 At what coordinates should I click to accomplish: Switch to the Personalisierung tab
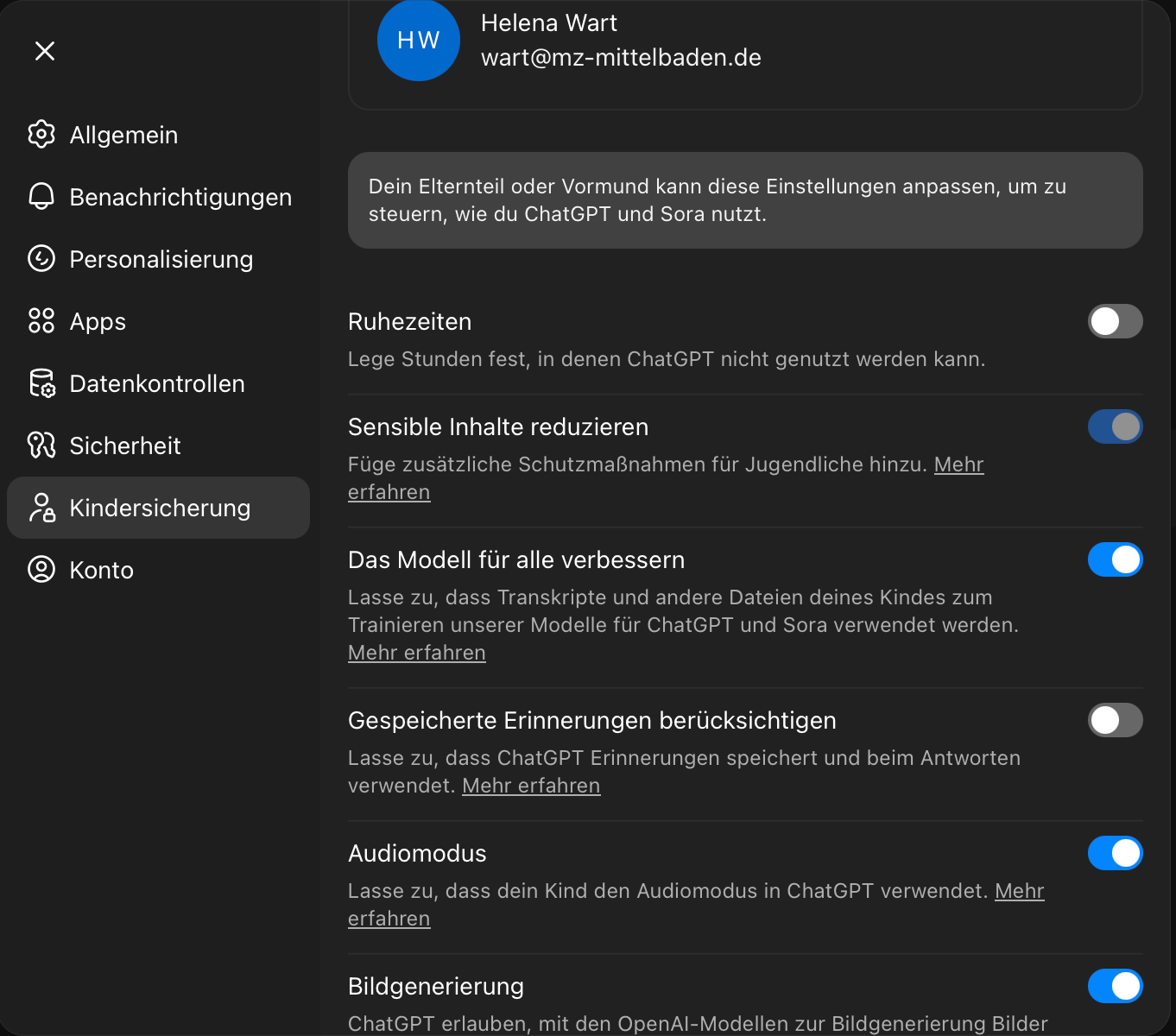161,259
